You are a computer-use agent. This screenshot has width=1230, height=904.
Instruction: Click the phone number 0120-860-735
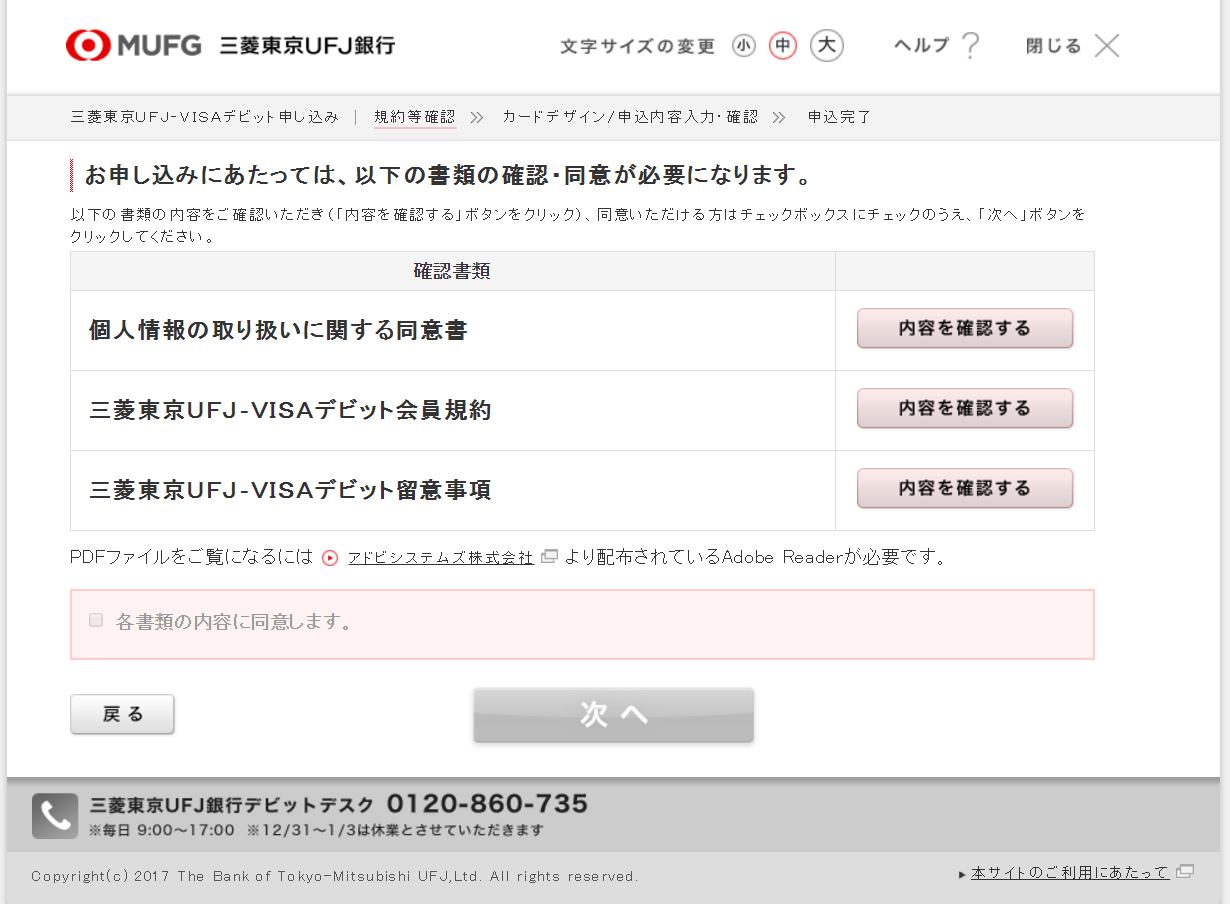(x=488, y=804)
